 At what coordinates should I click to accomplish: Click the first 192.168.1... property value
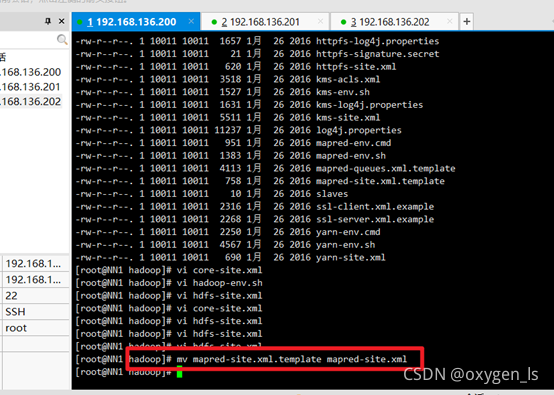(36, 264)
